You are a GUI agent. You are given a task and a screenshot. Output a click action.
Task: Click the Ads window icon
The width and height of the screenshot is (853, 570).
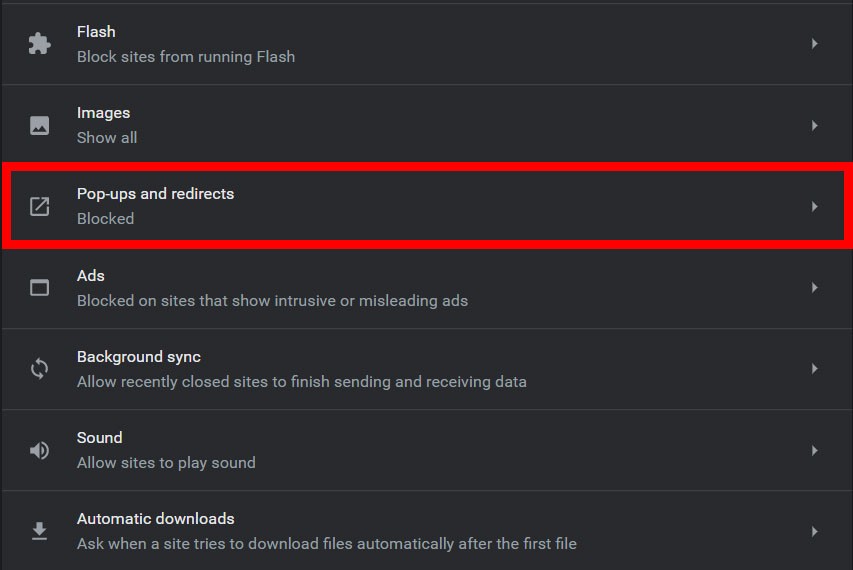pos(39,288)
